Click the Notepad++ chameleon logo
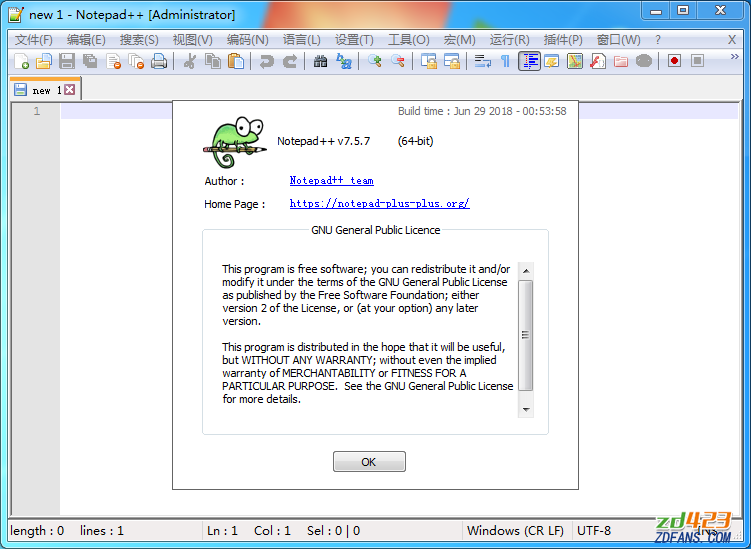This screenshot has width=751, height=549. (235, 142)
